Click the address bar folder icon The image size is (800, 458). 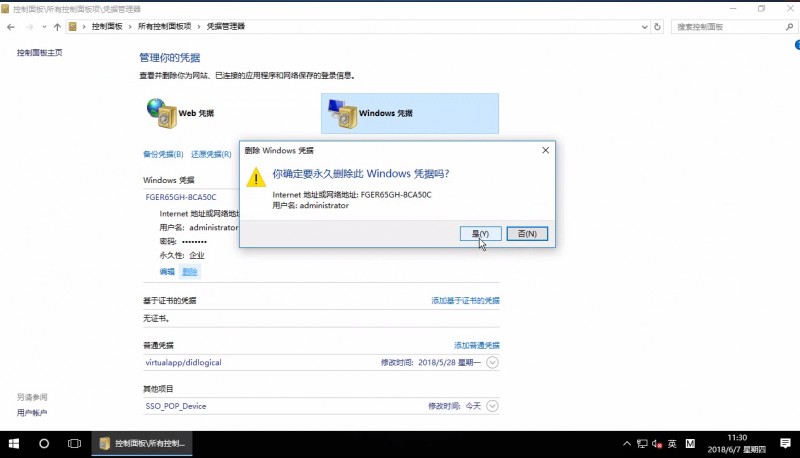pos(72,27)
